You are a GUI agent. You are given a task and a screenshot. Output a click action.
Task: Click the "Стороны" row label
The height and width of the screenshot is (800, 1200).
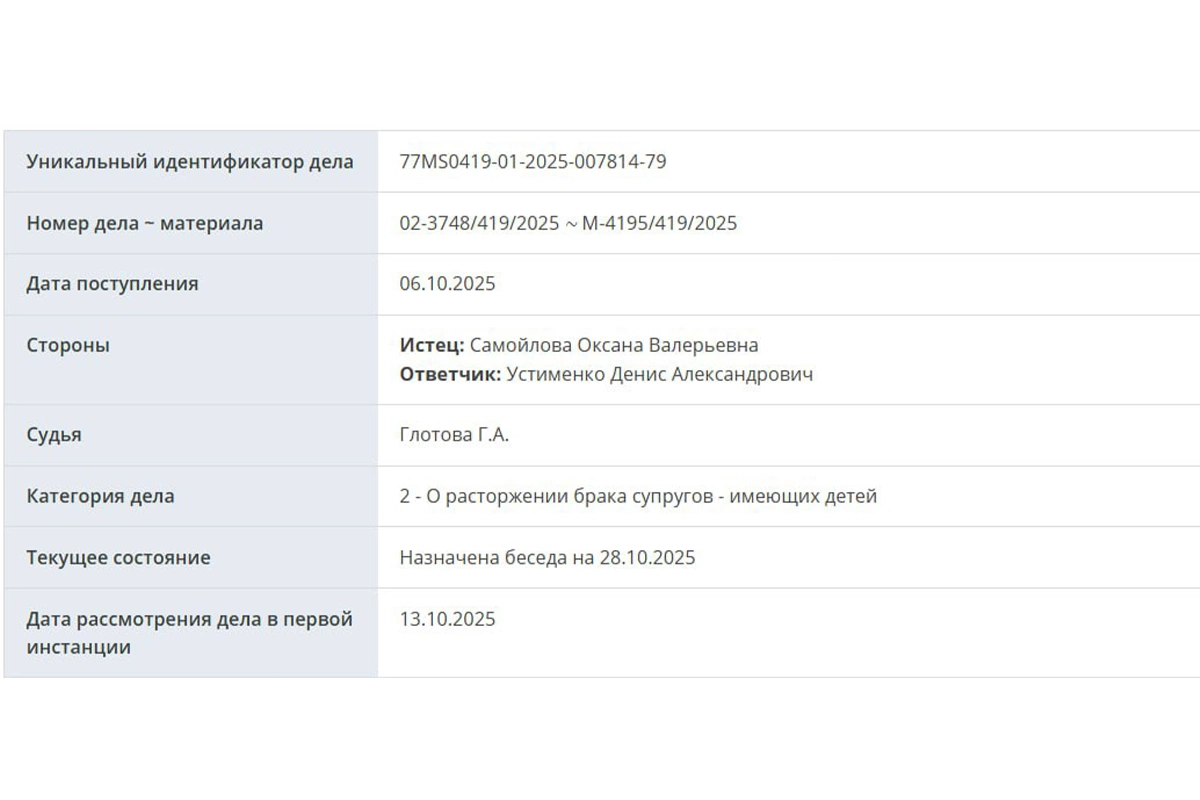pyautogui.click(x=68, y=345)
